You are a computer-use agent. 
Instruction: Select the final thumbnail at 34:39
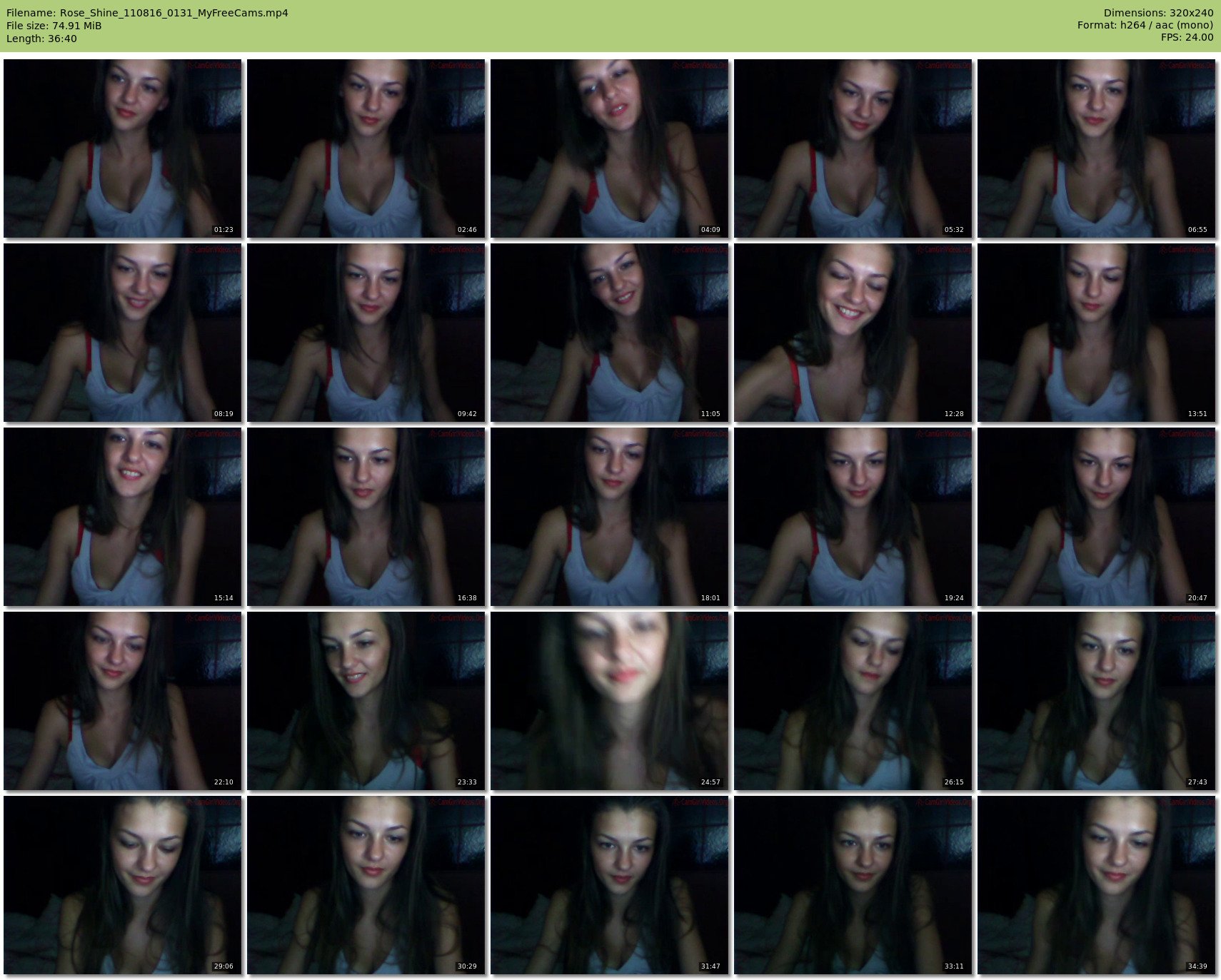pos(1096,884)
